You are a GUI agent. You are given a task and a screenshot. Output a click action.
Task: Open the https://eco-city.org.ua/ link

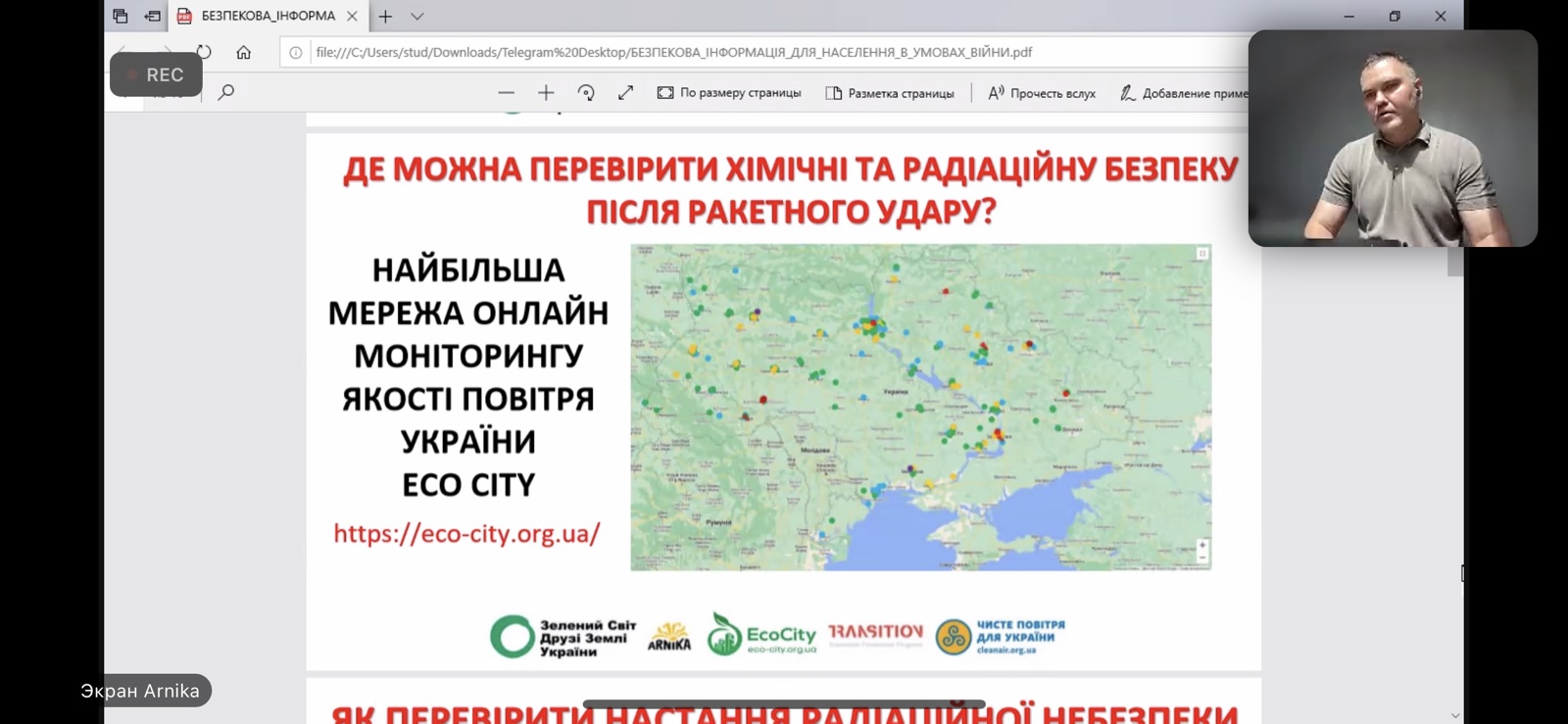click(x=466, y=534)
